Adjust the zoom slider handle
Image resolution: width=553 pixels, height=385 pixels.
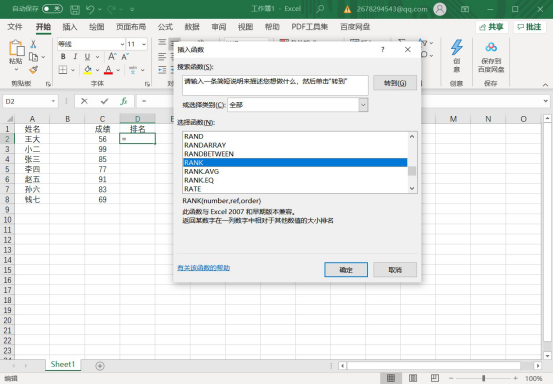[484, 378]
